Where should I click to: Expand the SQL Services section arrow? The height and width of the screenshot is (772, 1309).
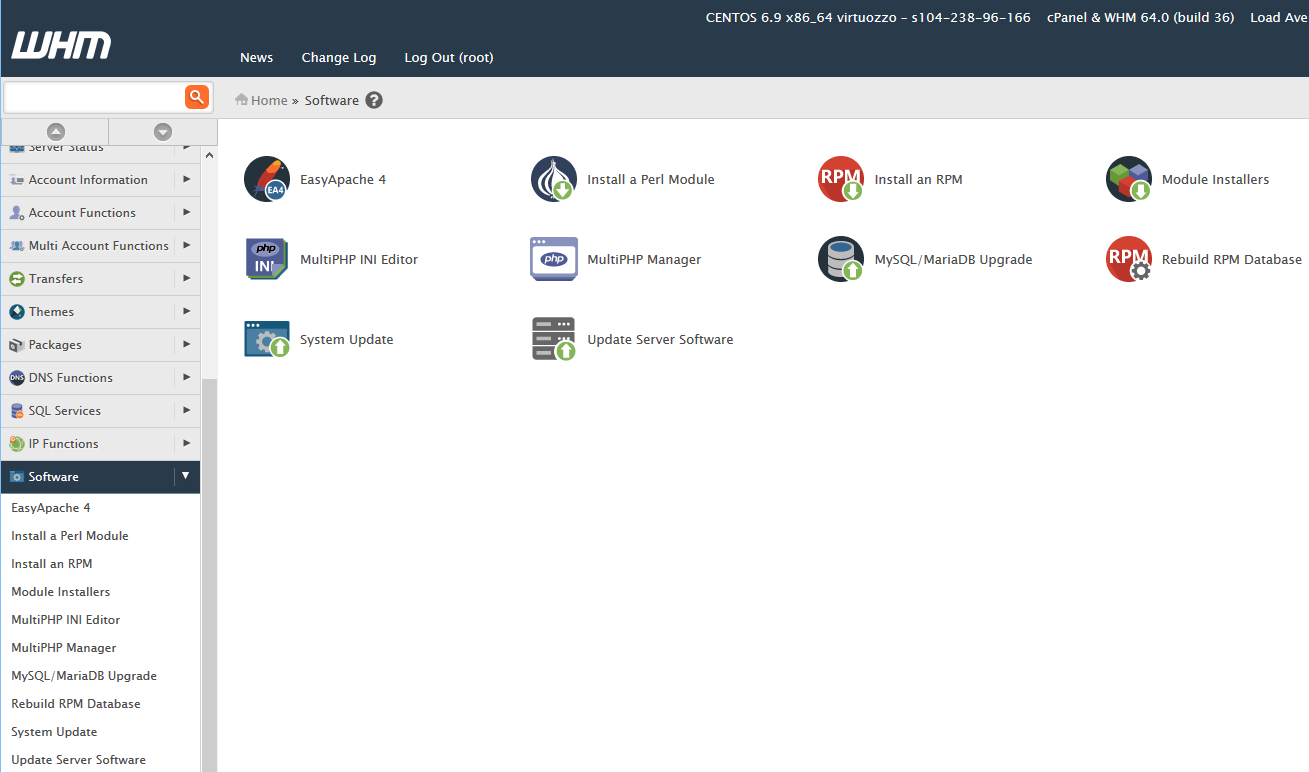[x=187, y=411]
